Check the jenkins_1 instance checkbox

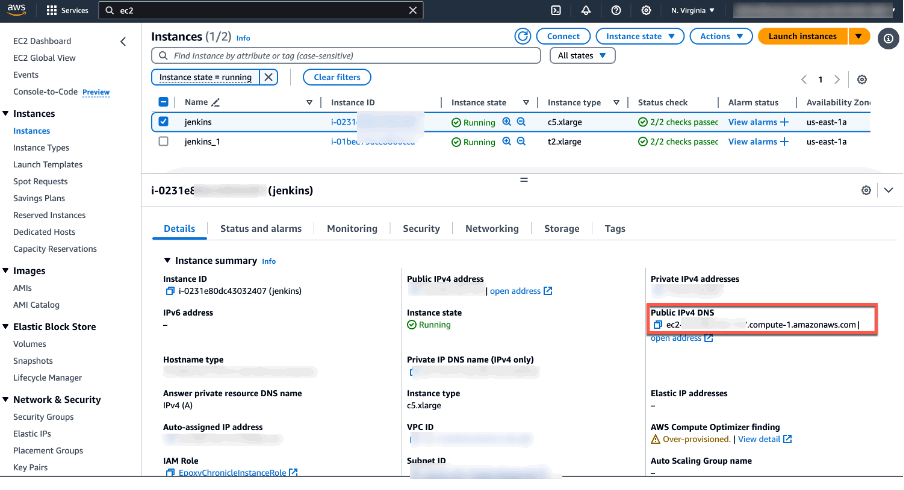tap(163, 141)
